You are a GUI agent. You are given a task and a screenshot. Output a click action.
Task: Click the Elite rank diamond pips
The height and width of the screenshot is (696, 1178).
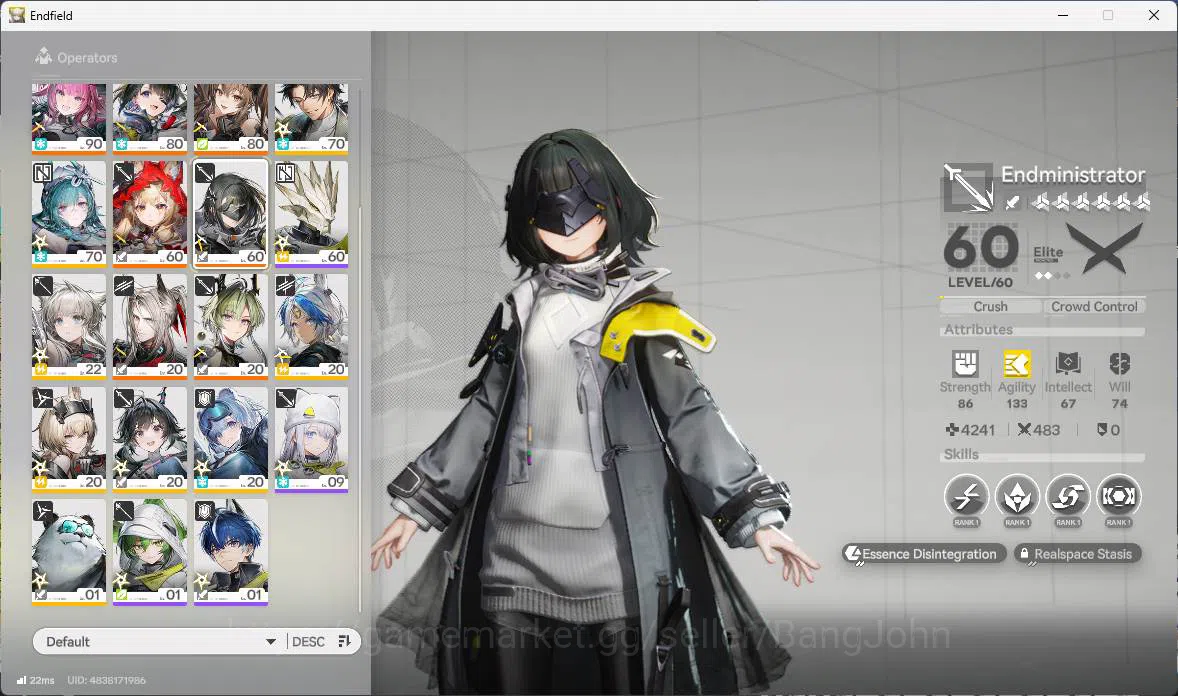(x=1052, y=276)
